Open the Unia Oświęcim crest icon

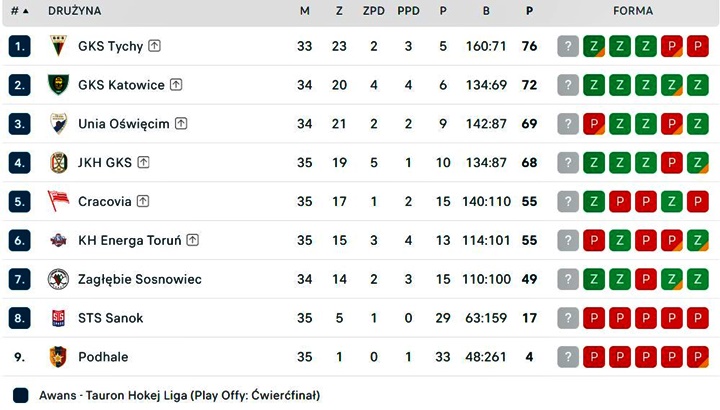click(x=58, y=124)
